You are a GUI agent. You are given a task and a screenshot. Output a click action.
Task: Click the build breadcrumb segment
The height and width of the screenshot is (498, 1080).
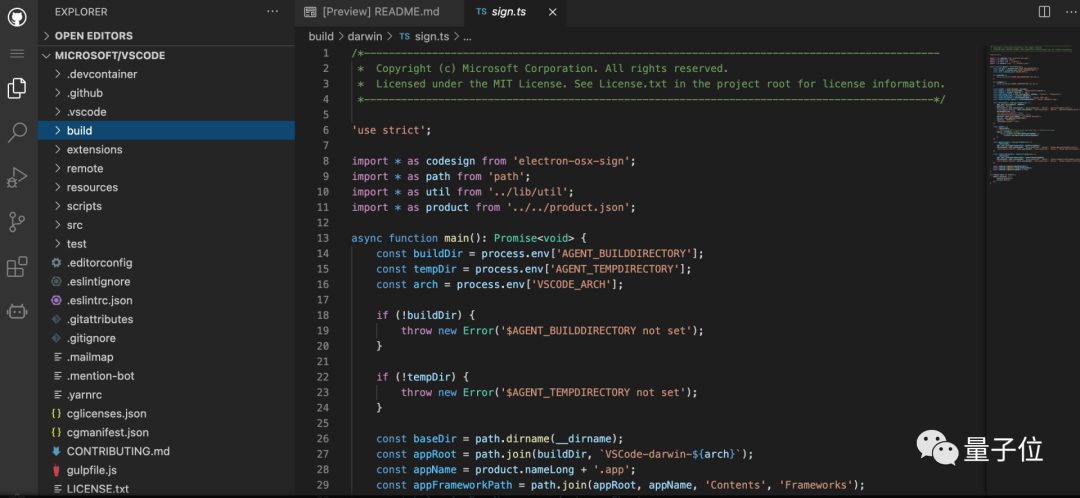(321, 37)
